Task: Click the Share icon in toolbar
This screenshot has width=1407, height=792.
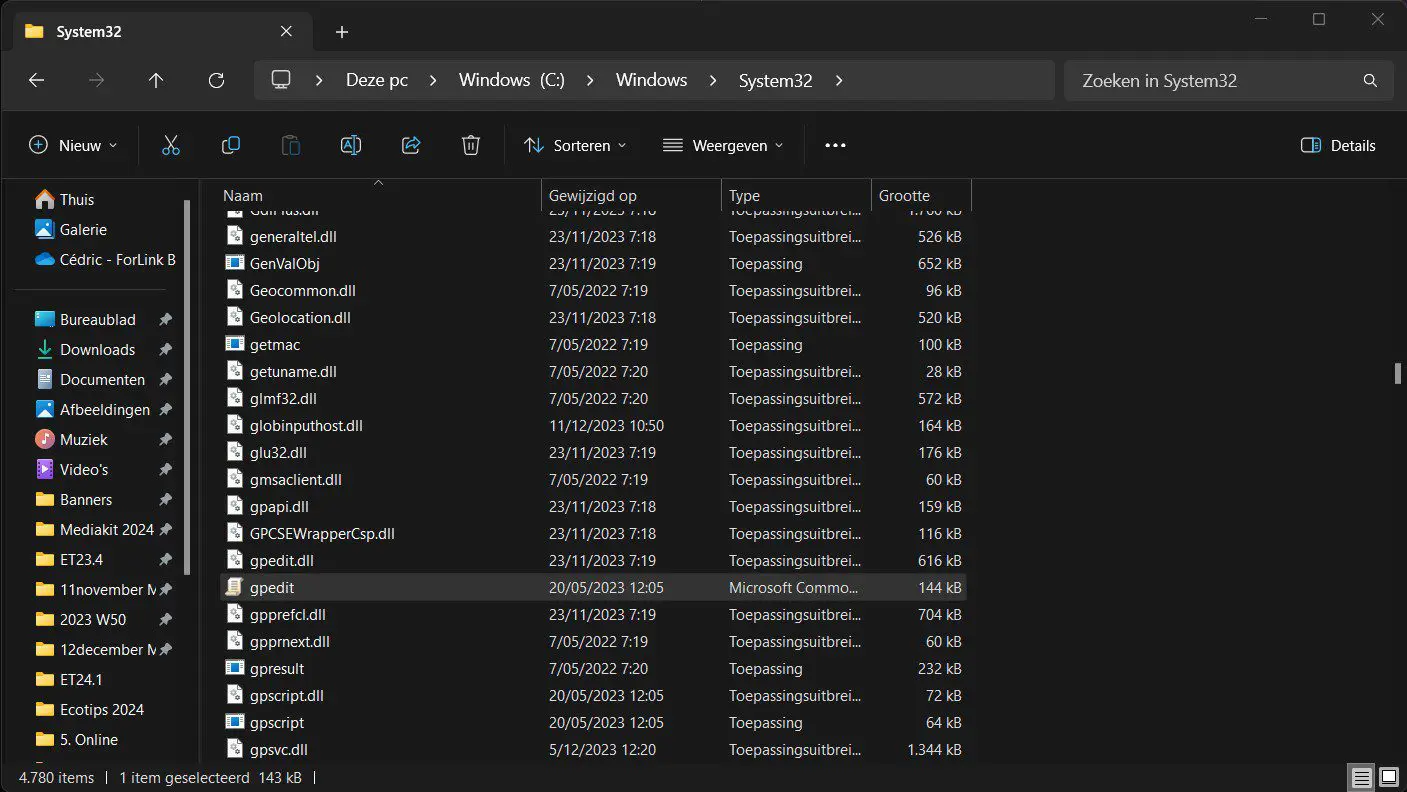Action: [411, 145]
